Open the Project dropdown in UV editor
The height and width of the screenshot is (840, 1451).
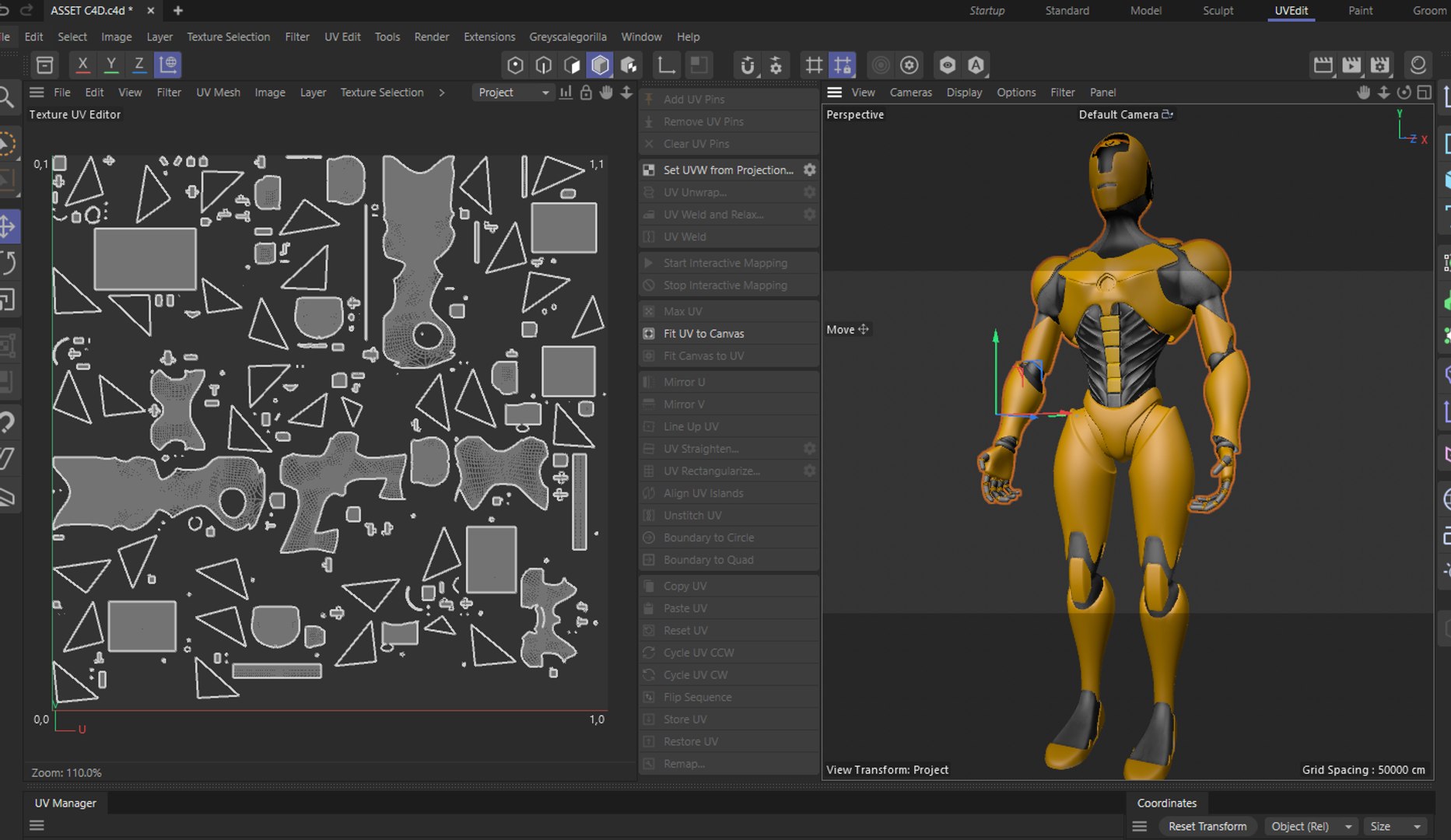[513, 93]
